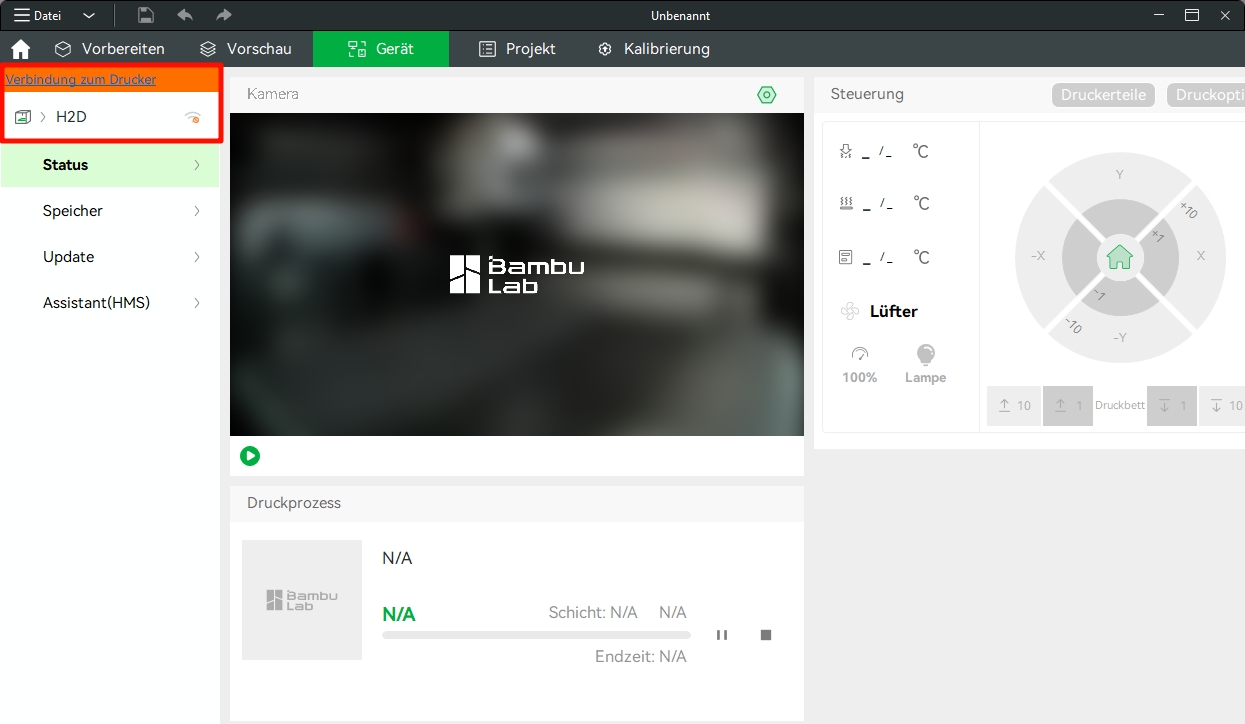Raise Druckbett by 1

coord(1068,406)
